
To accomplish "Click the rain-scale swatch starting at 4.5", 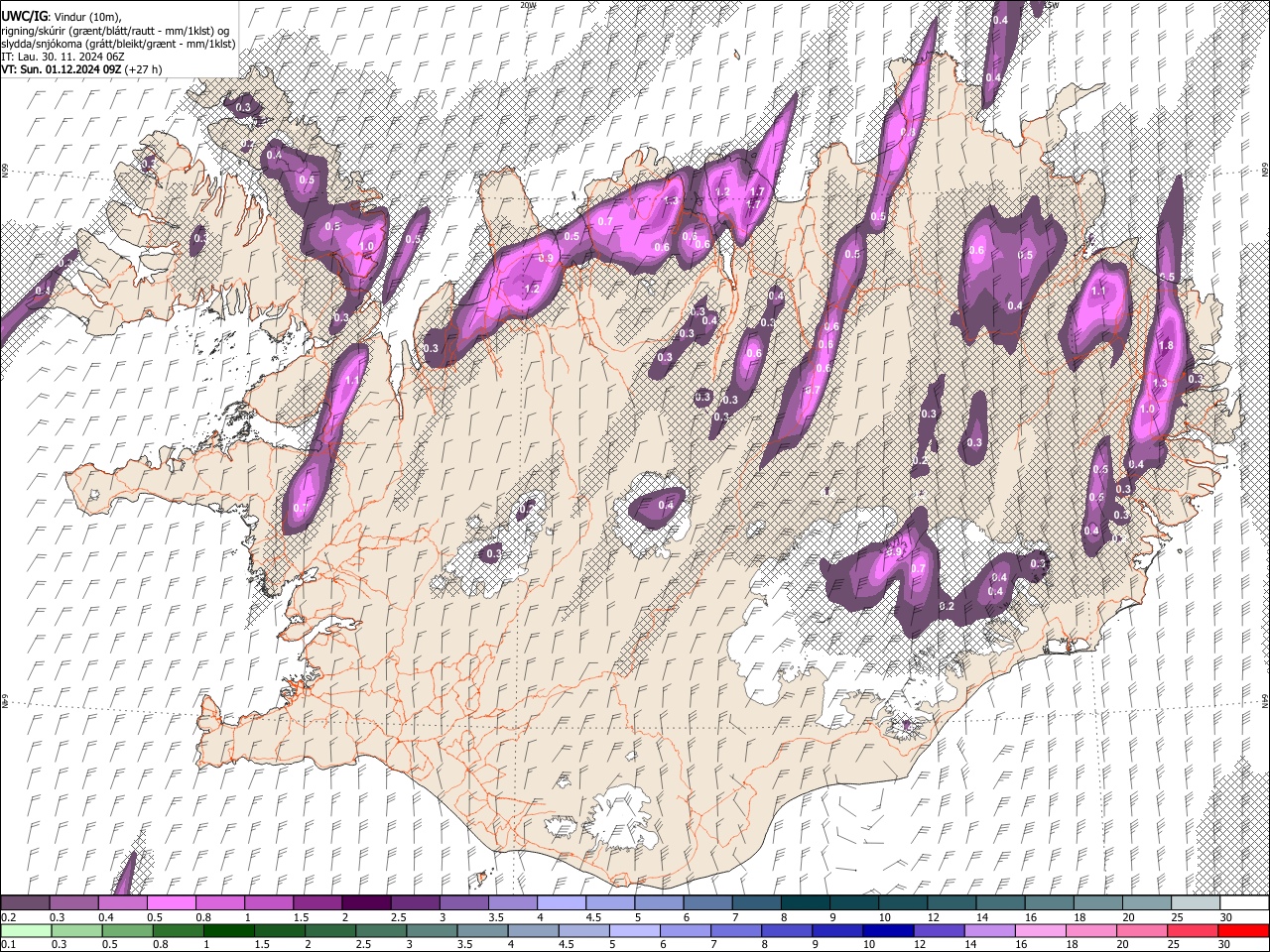I will (x=584, y=930).
